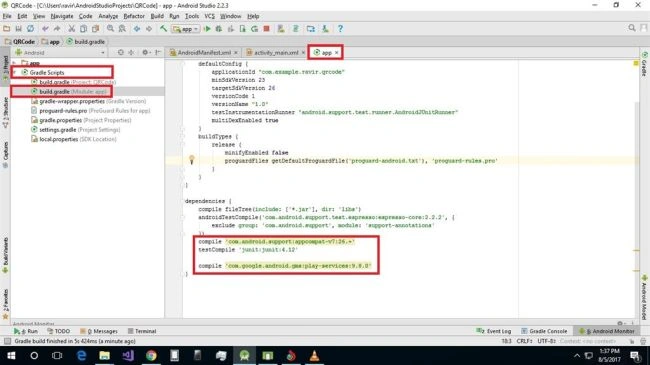Viewport: 650px width, 365px height.
Task: Toggle the Project side tool window
Action: pos(5,69)
